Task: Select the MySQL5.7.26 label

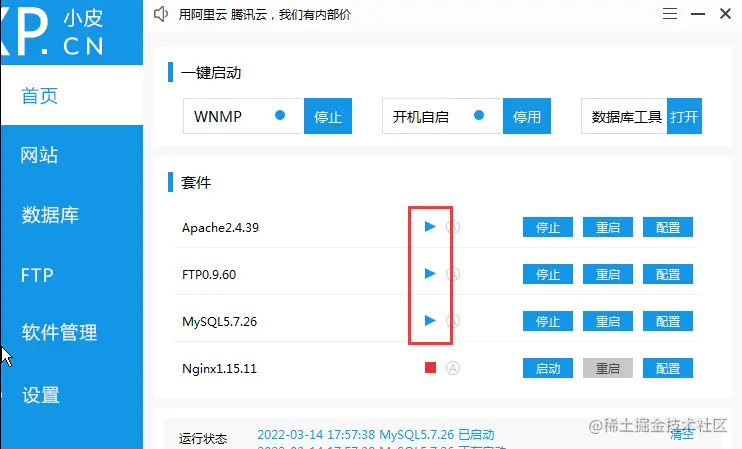Action: 220,322
